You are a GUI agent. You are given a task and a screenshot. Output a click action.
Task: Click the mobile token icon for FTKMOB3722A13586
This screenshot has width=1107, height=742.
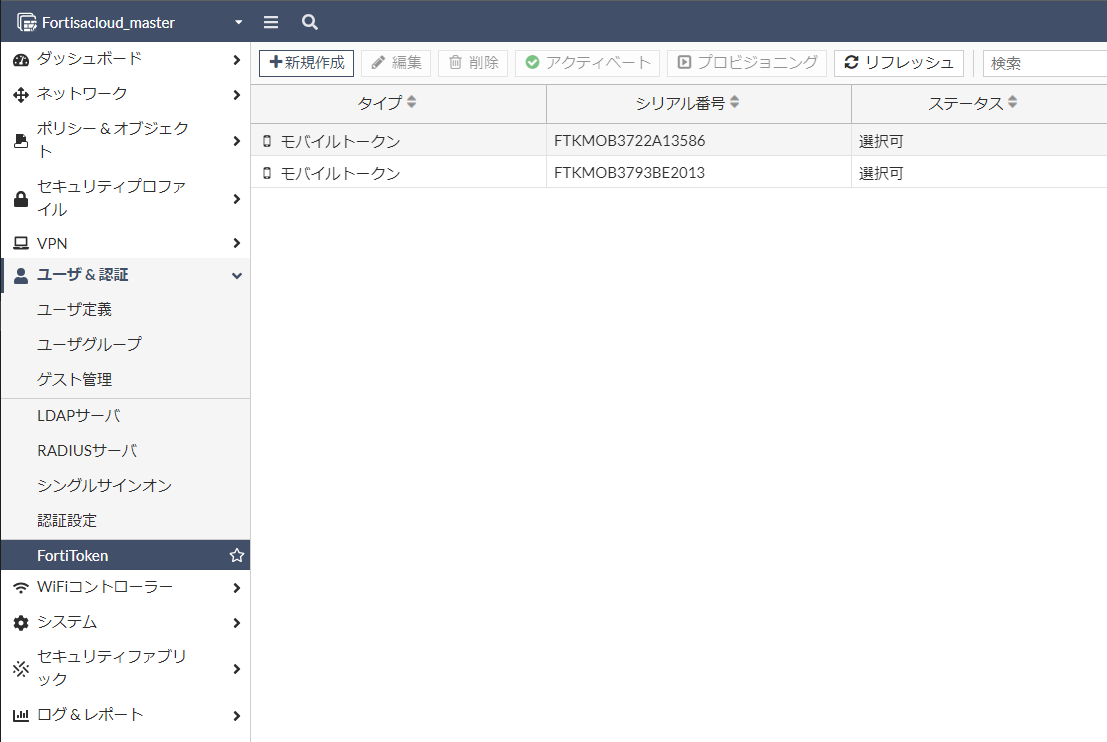click(267, 141)
